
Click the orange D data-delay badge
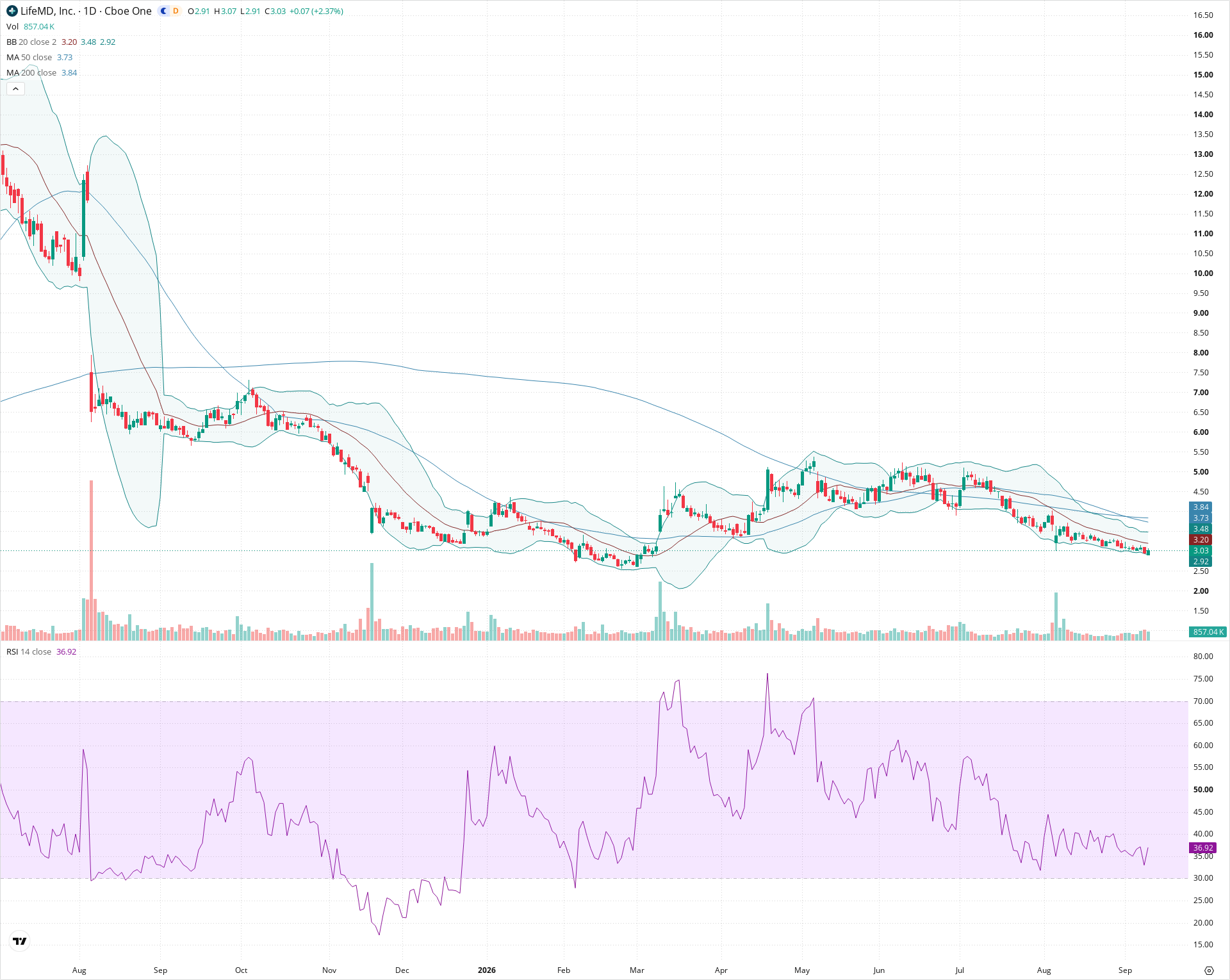176,11
